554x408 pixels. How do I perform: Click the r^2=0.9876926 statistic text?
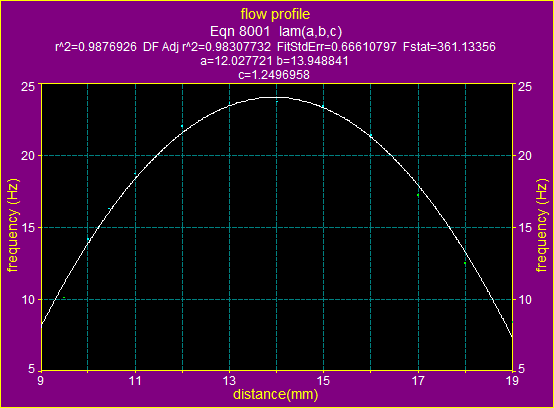click(96, 47)
